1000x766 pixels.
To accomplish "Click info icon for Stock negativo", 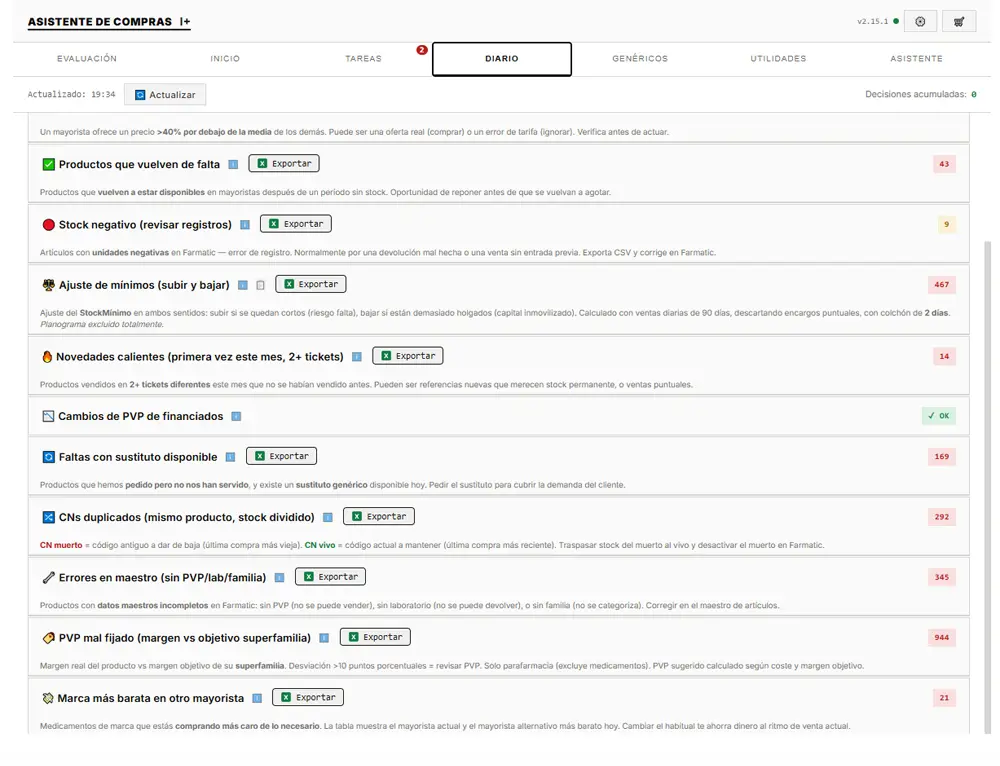I will tap(245, 225).
